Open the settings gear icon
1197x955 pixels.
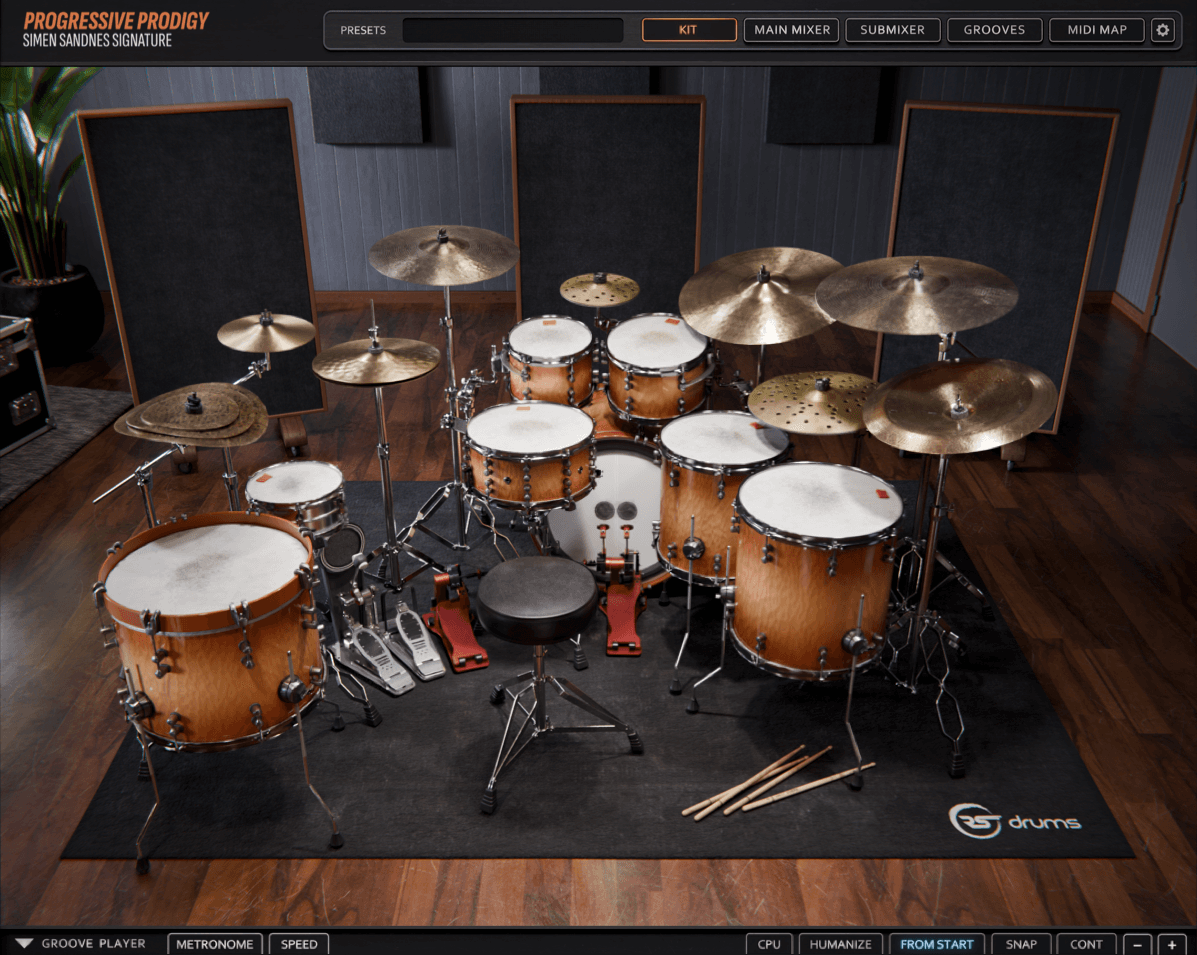1162,30
